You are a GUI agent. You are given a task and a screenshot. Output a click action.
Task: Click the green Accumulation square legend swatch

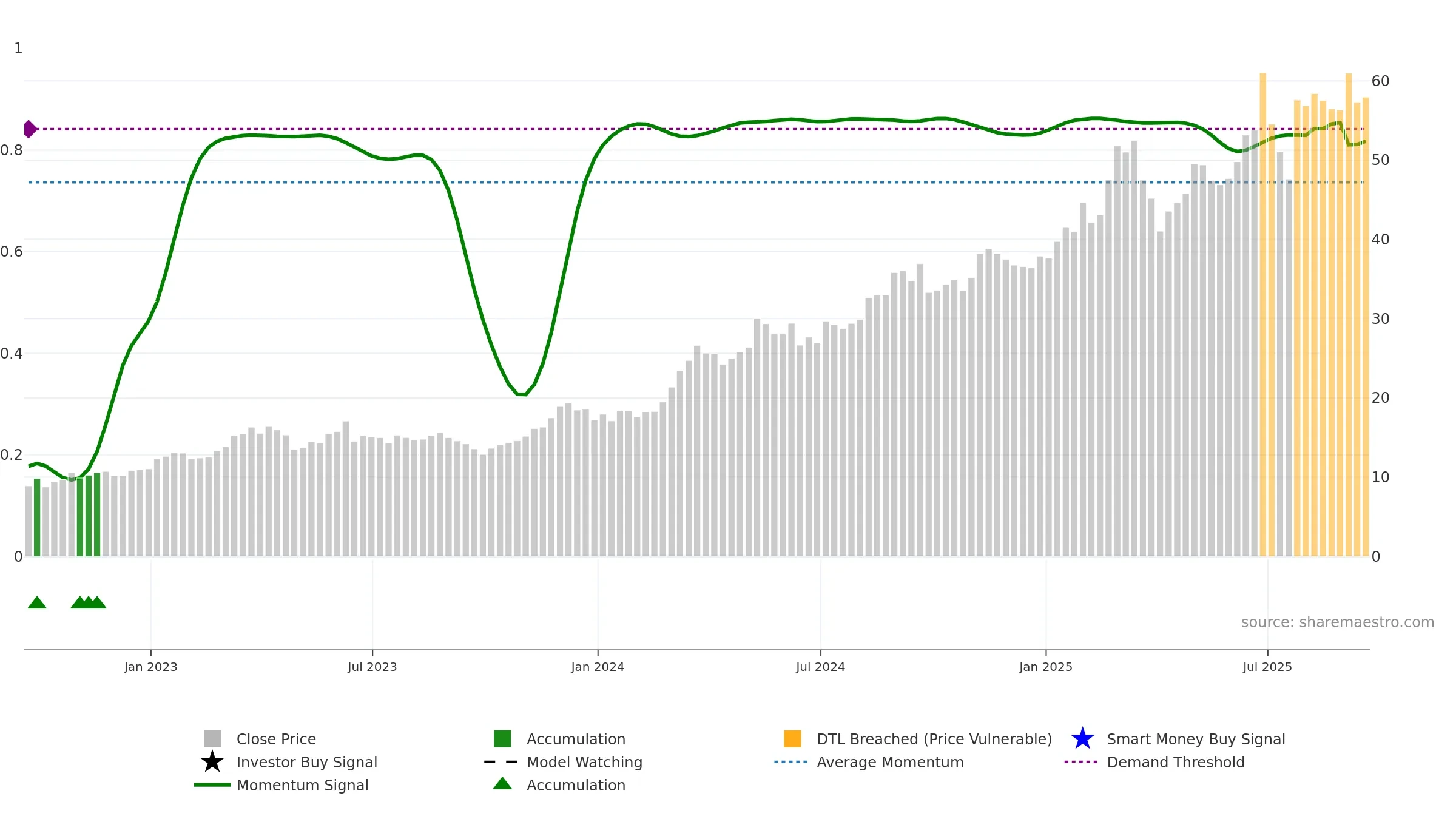[x=502, y=739]
